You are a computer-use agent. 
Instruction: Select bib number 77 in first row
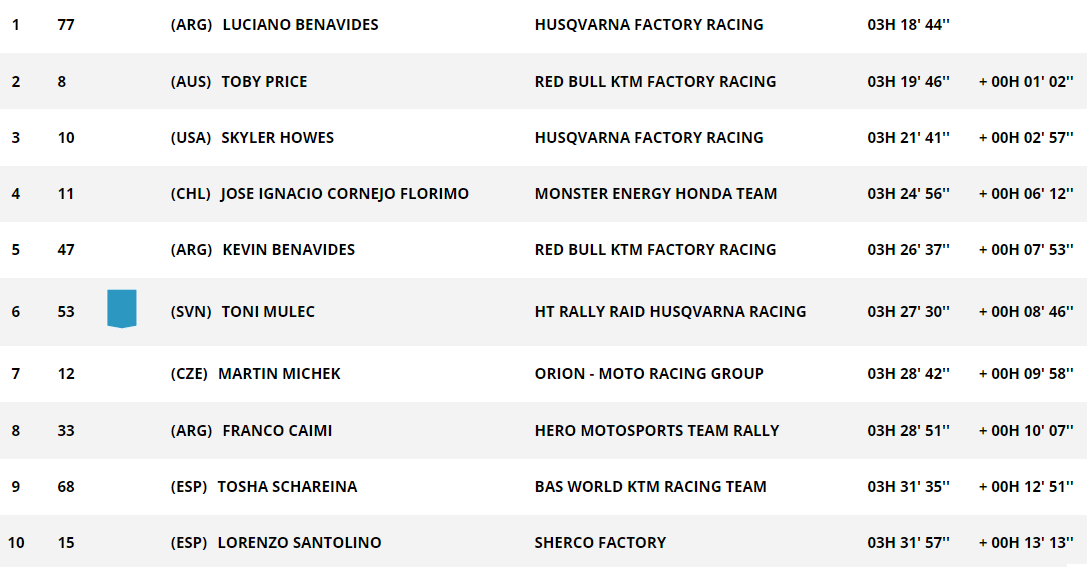point(66,25)
